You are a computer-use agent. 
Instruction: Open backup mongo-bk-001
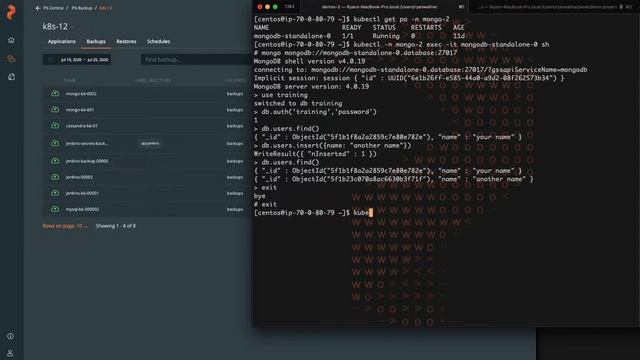coord(80,110)
